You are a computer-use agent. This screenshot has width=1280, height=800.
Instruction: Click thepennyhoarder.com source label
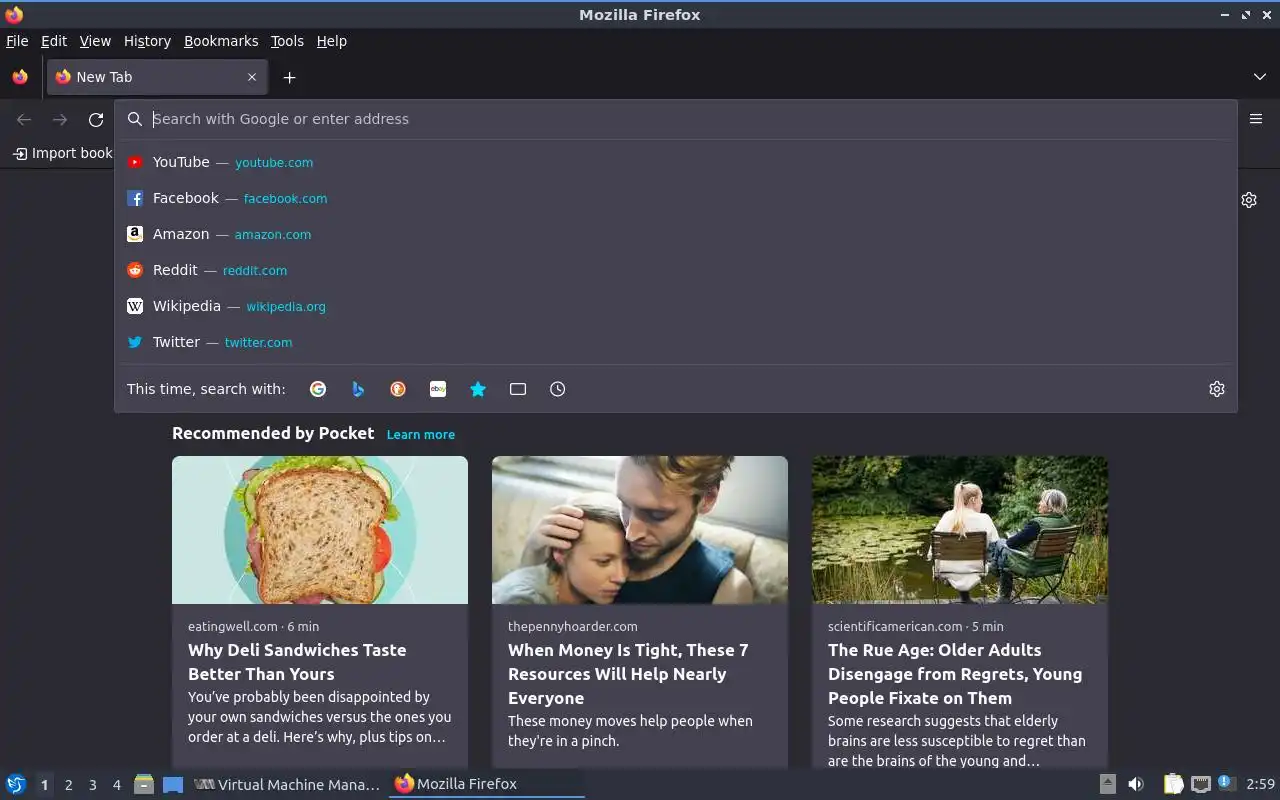[x=572, y=626]
